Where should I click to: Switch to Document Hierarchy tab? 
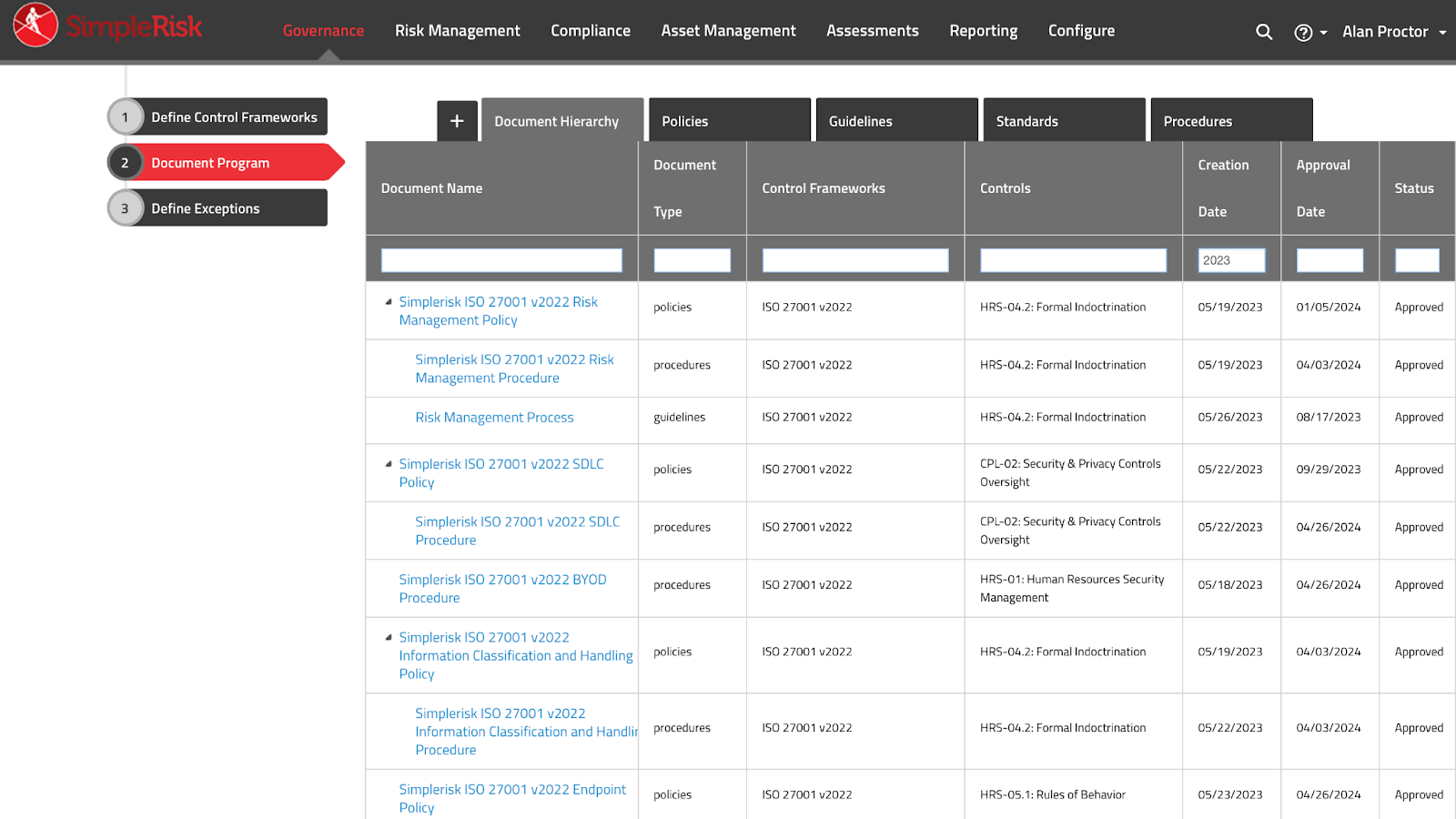coord(562,121)
